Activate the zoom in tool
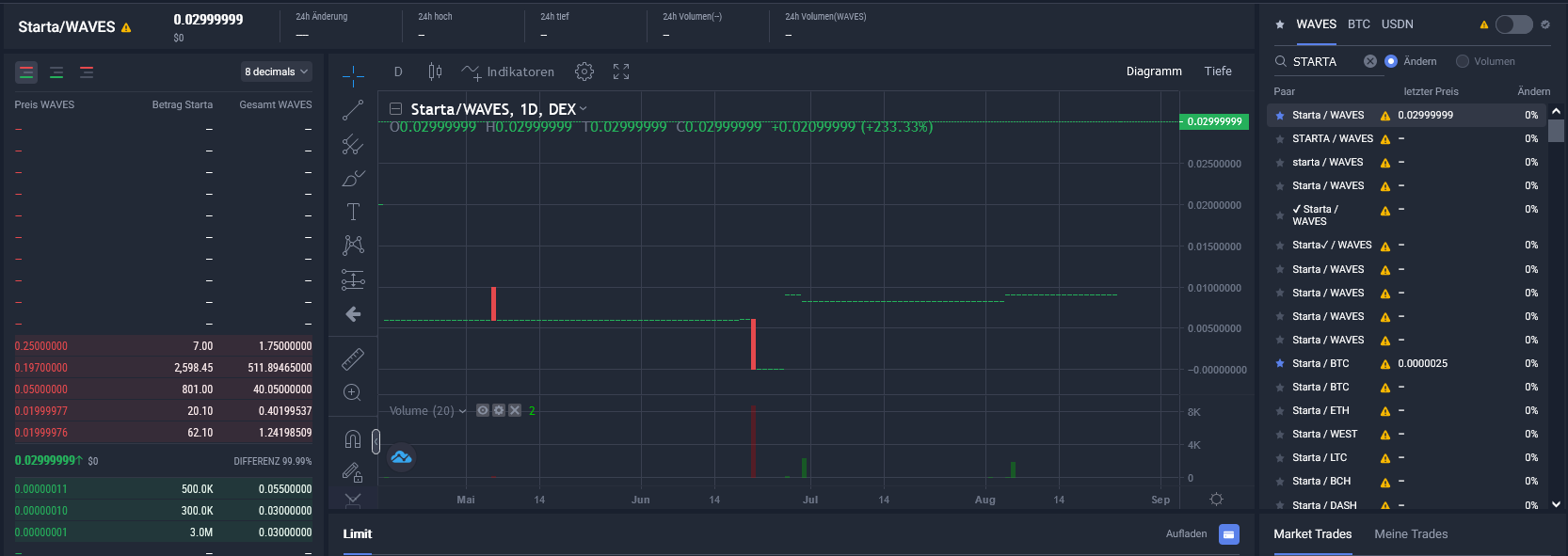 point(353,392)
